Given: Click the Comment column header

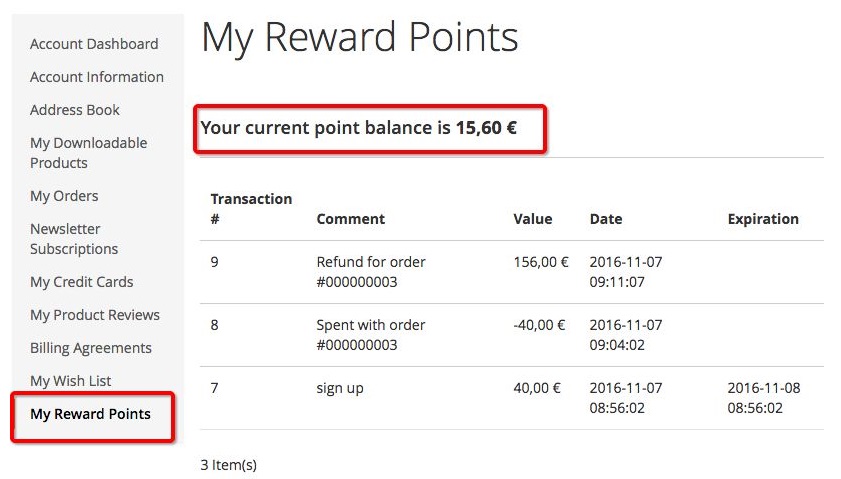Looking at the screenshot, I should point(350,219).
